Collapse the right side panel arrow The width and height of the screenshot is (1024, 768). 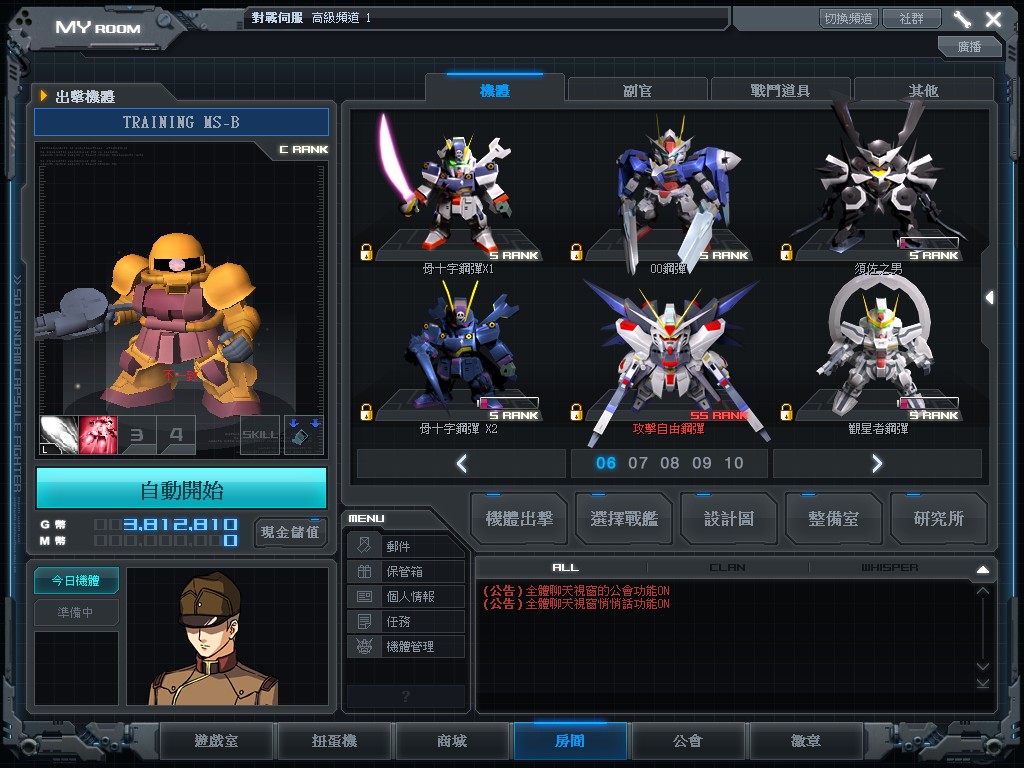[989, 298]
